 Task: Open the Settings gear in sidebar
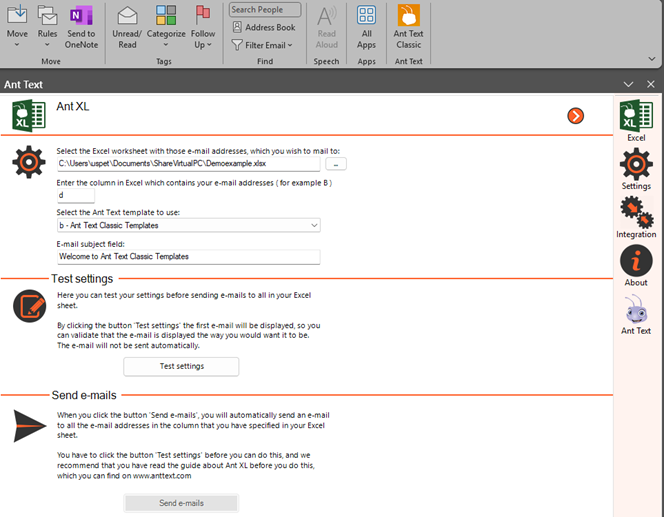click(636, 168)
